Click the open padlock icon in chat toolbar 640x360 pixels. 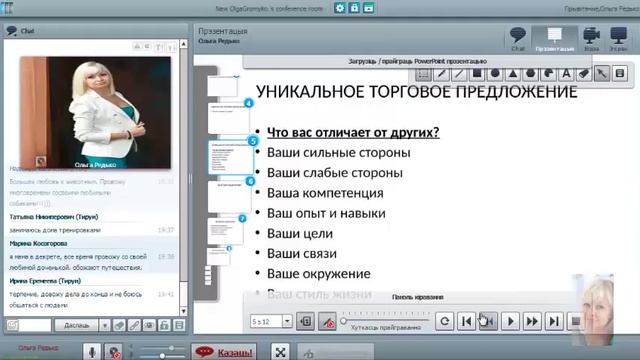click(164, 325)
